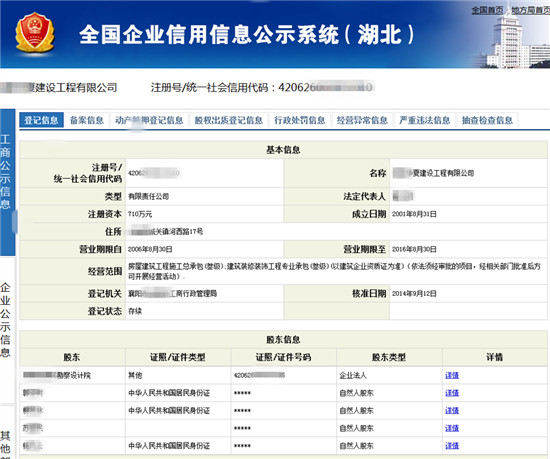Open the 全国首页 link
Viewport: 550px width, 459px height.
click(x=487, y=10)
